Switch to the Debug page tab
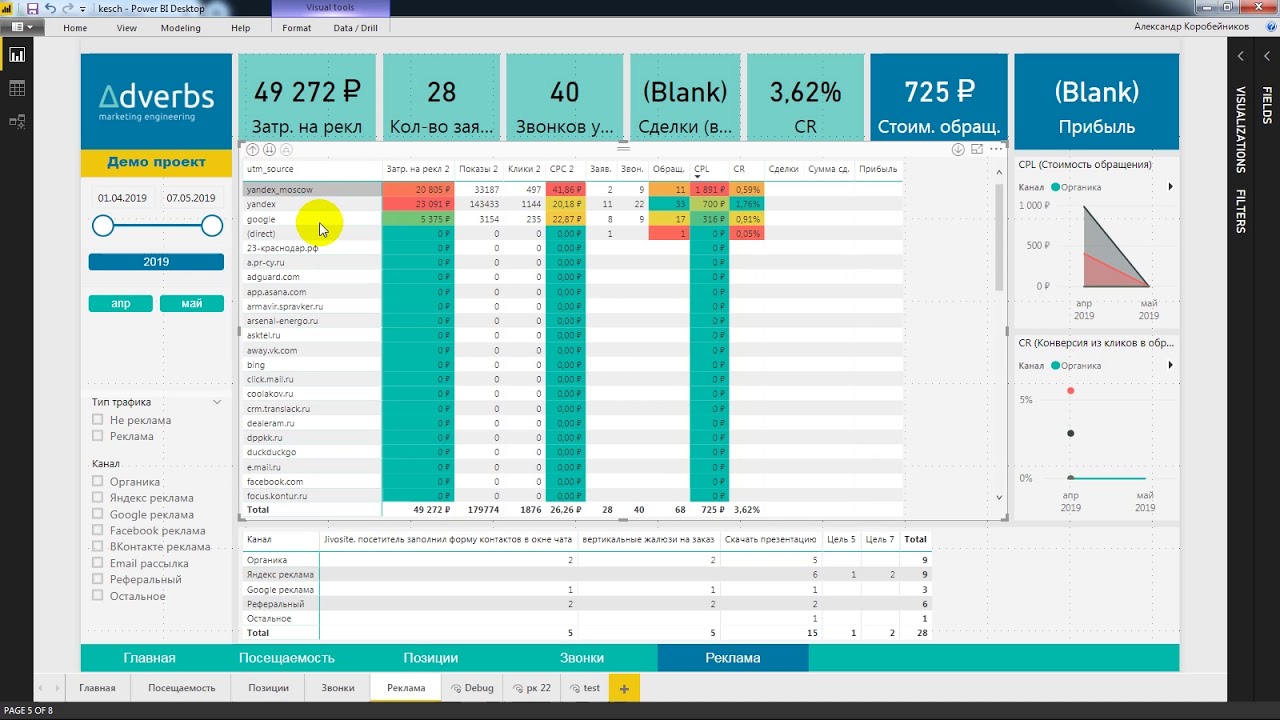 pos(472,688)
